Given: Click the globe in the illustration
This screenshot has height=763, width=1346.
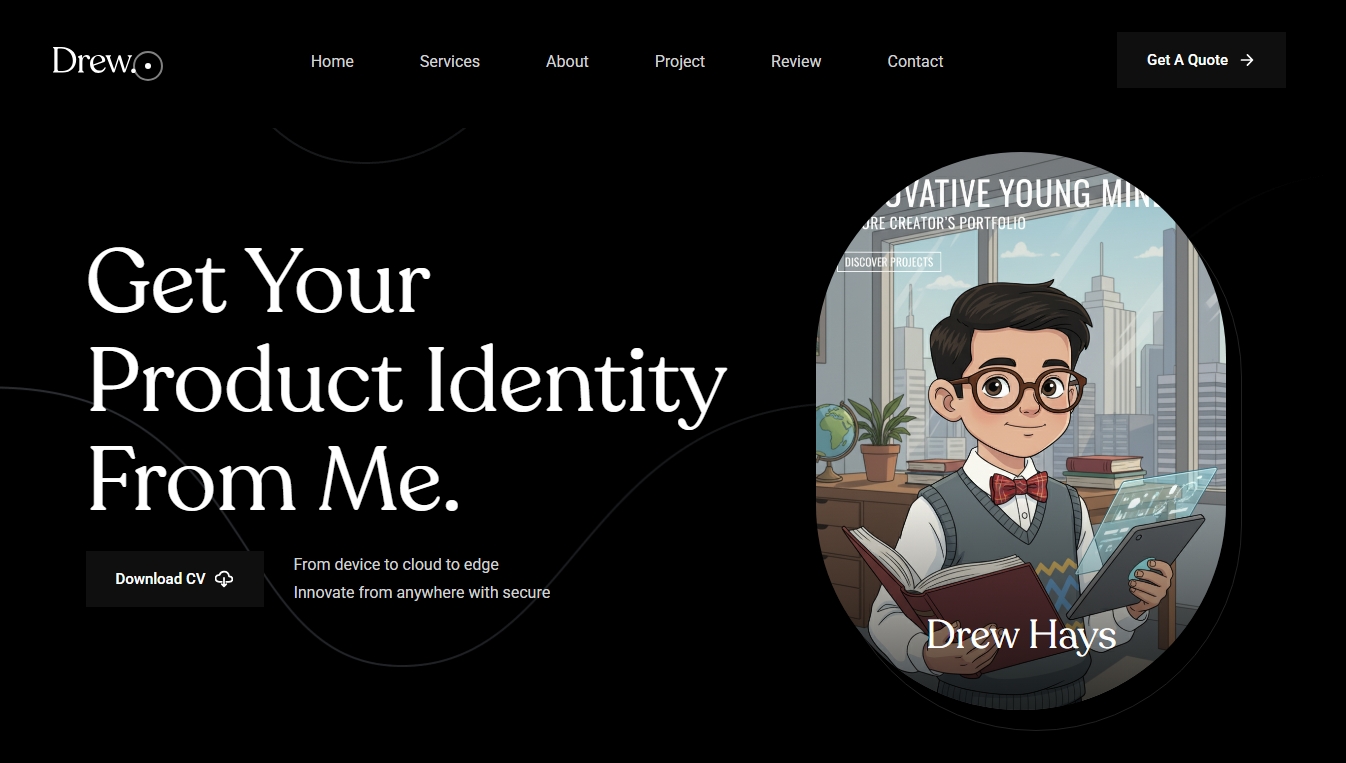Looking at the screenshot, I should [x=835, y=431].
